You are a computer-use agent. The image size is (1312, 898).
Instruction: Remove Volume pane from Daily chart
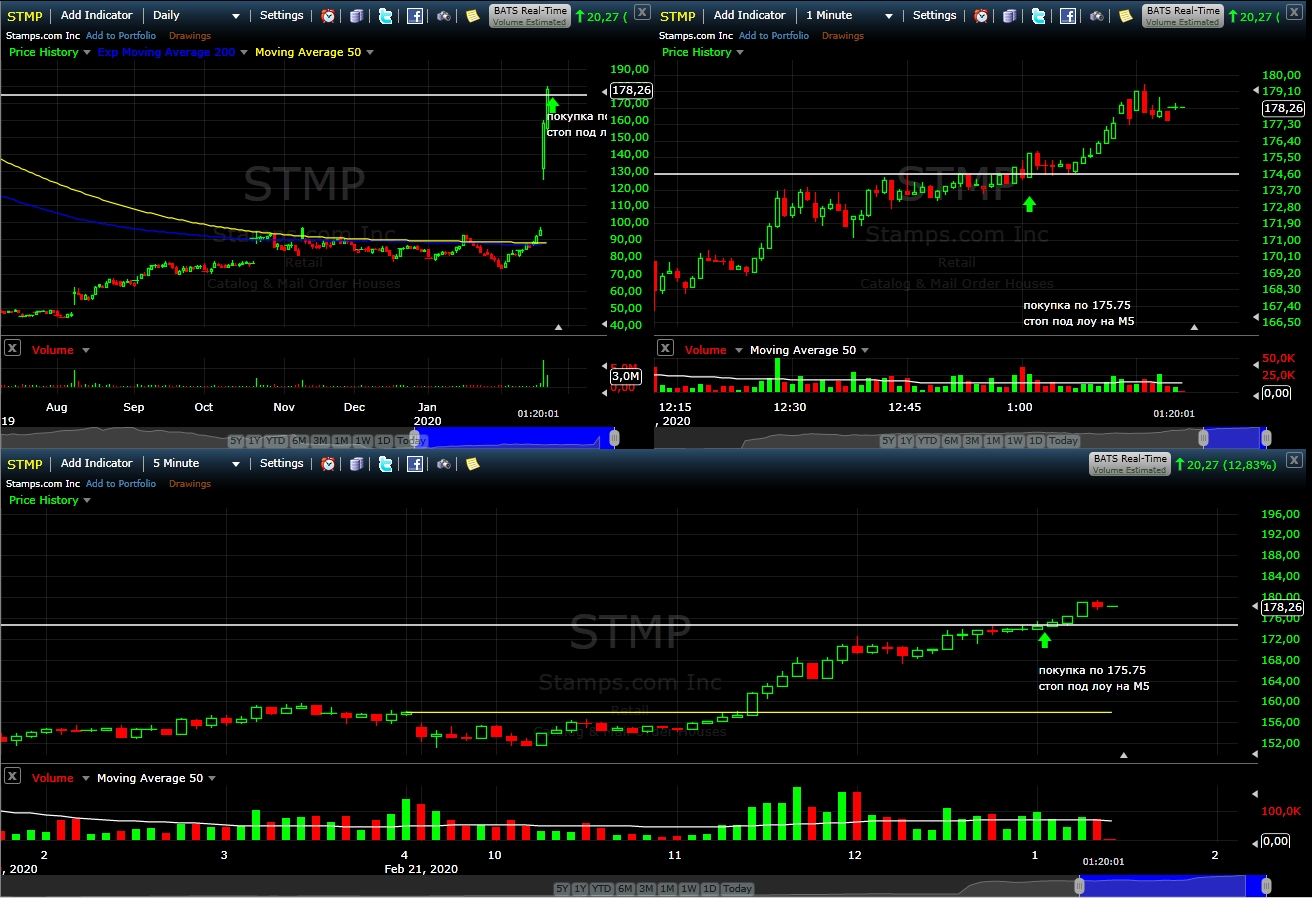[x=12, y=348]
